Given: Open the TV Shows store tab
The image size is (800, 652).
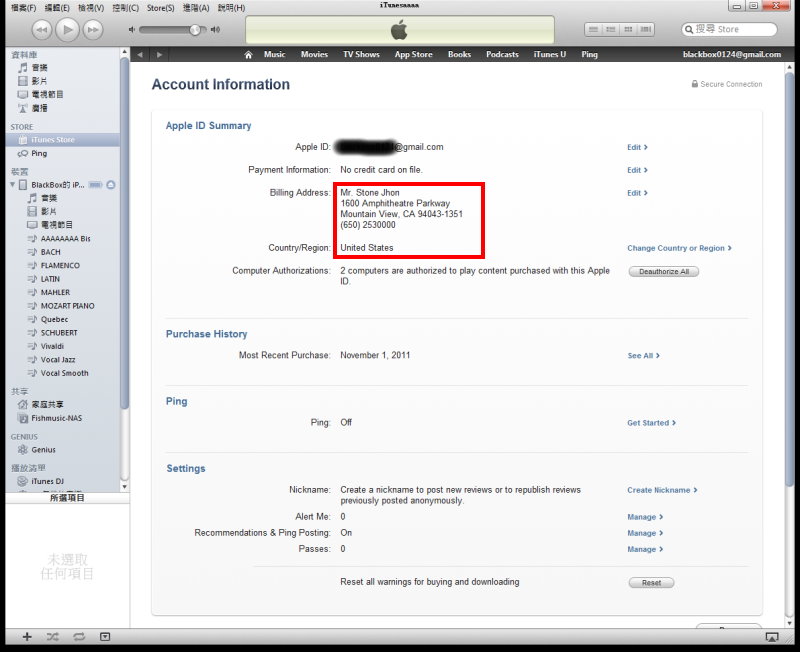Looking at the screenshot, I should click(x=361, y=54).
